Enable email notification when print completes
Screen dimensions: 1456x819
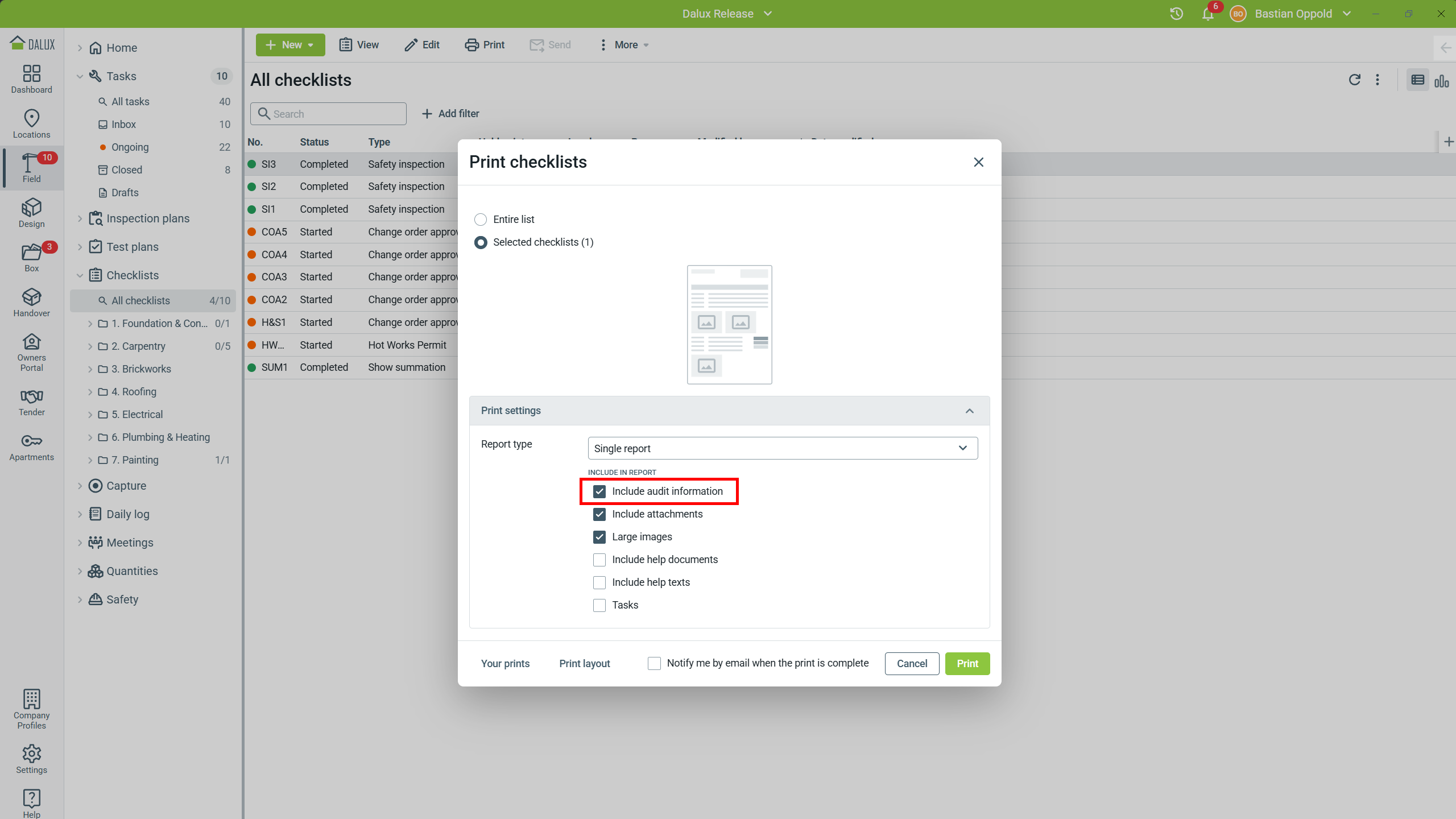(x=654, y=663)
